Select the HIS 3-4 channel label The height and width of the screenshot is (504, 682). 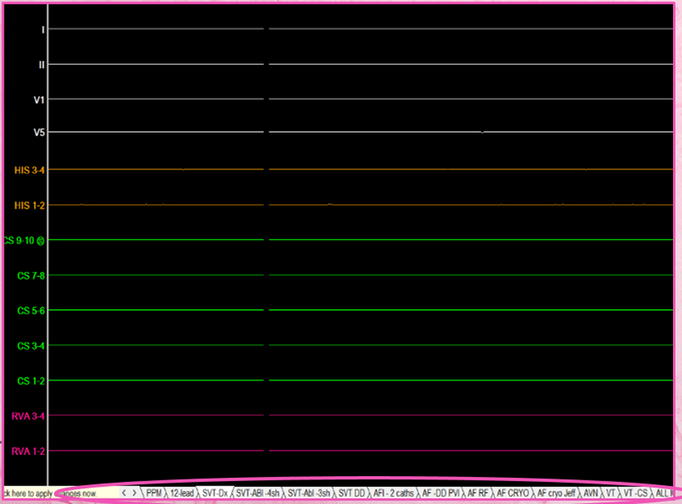29,170
